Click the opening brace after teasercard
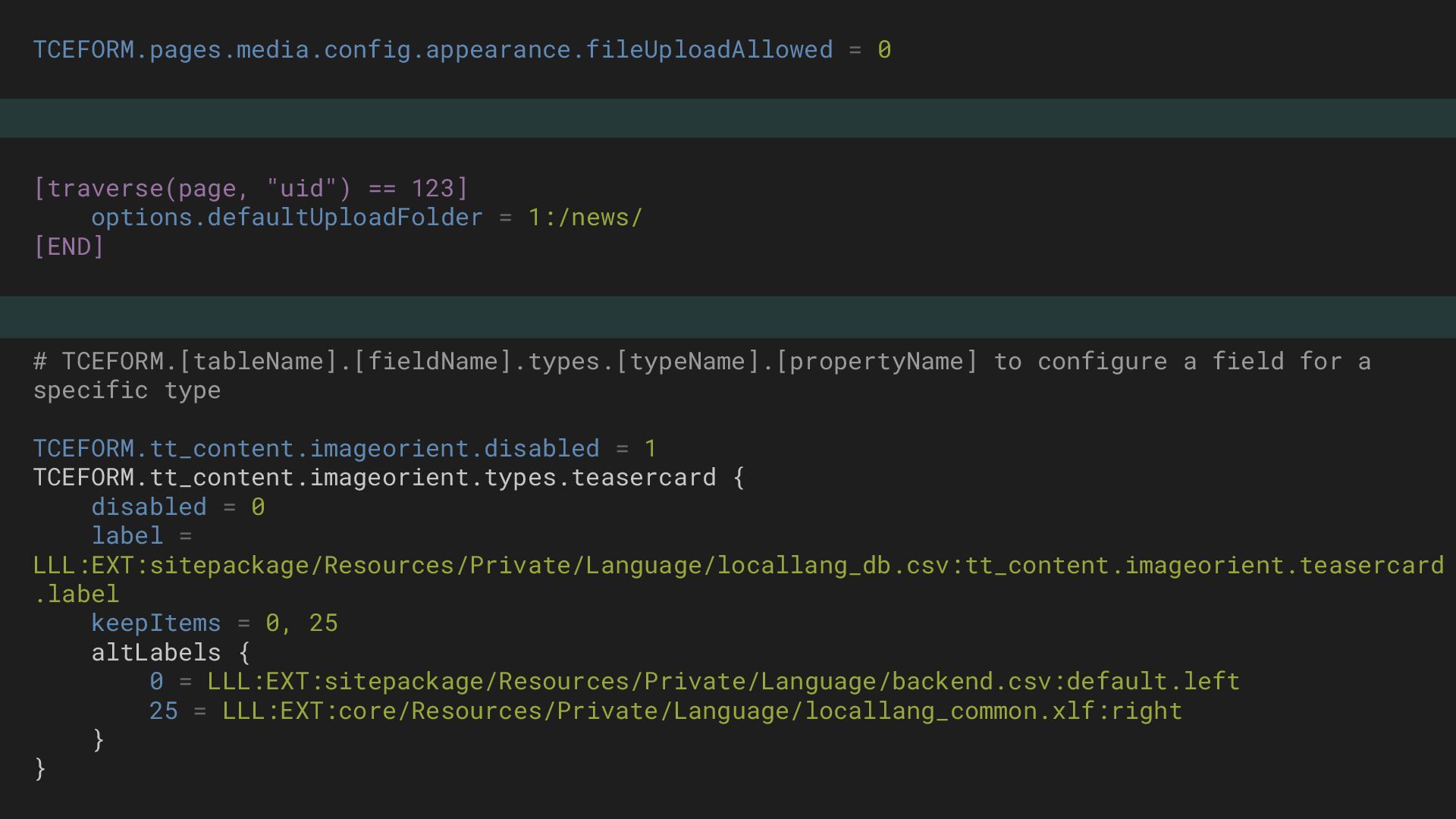 click(739, 478)
